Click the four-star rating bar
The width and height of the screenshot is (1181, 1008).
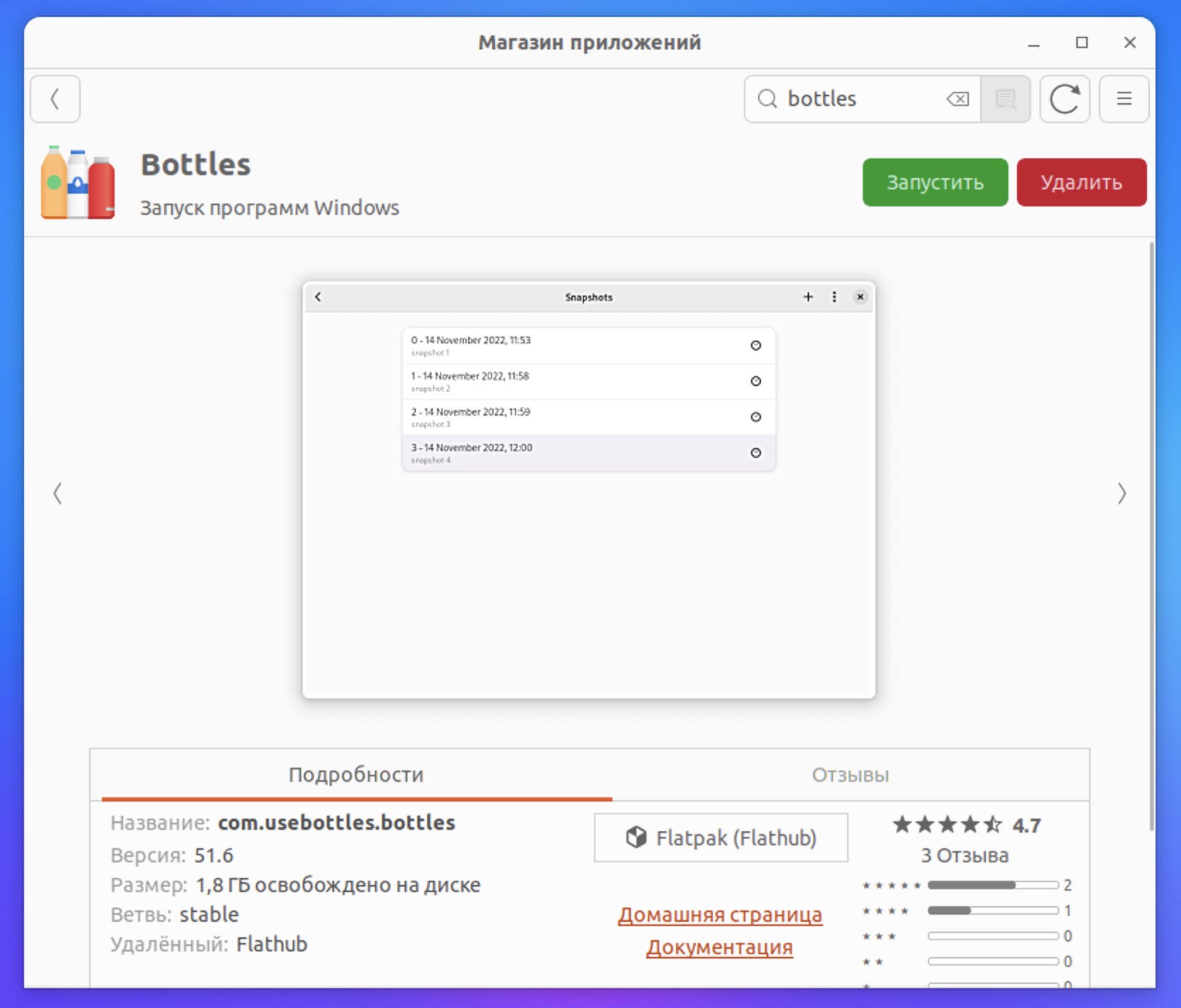993,910
